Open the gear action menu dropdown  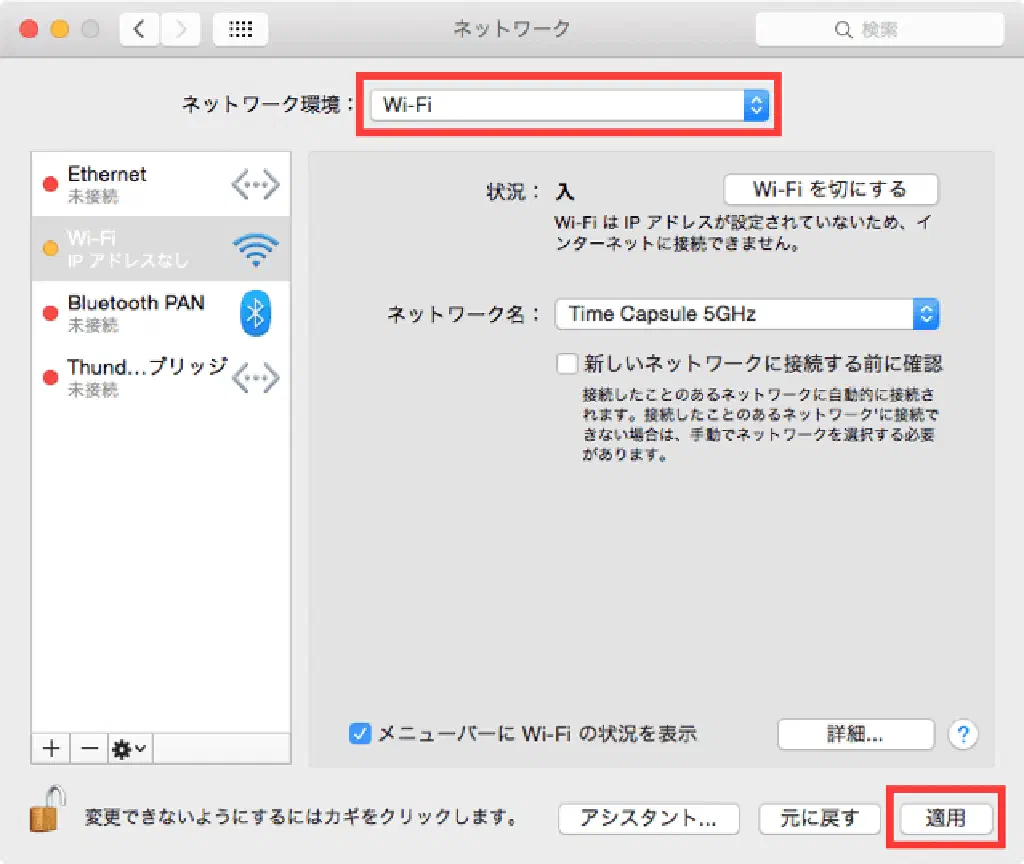pos(130,748)
